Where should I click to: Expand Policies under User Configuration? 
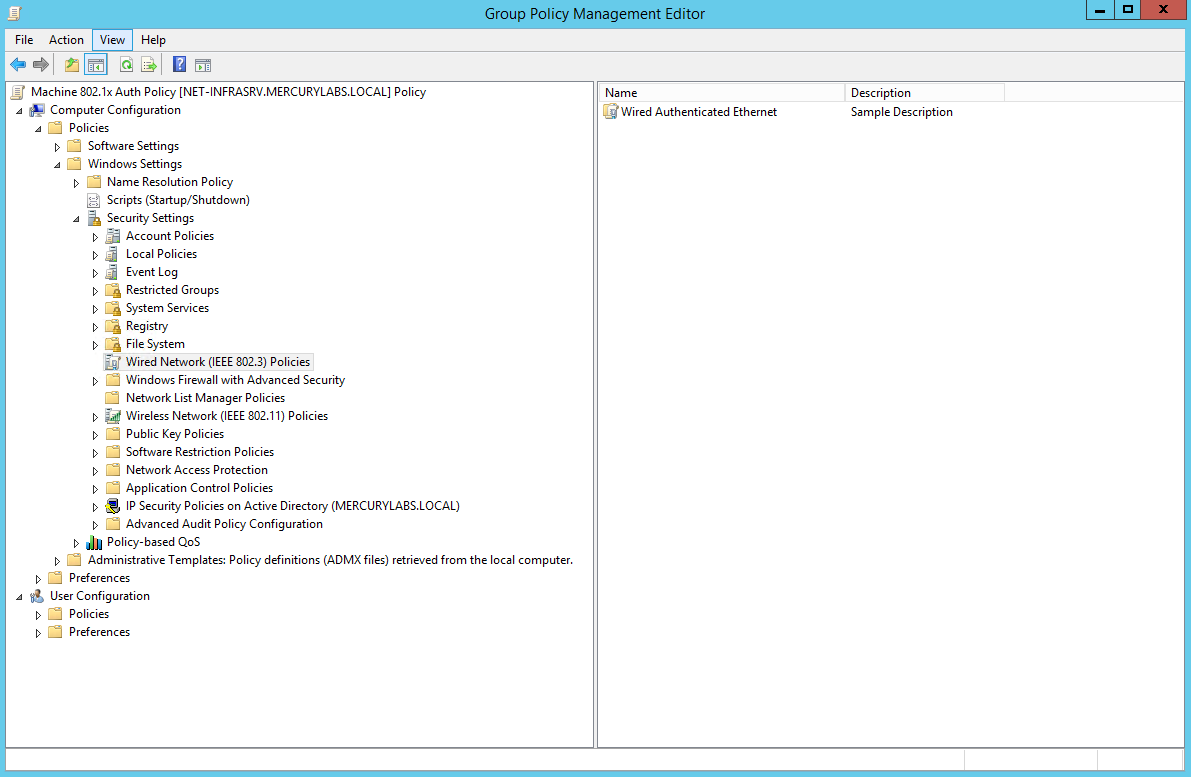click(x=38, y=615)
